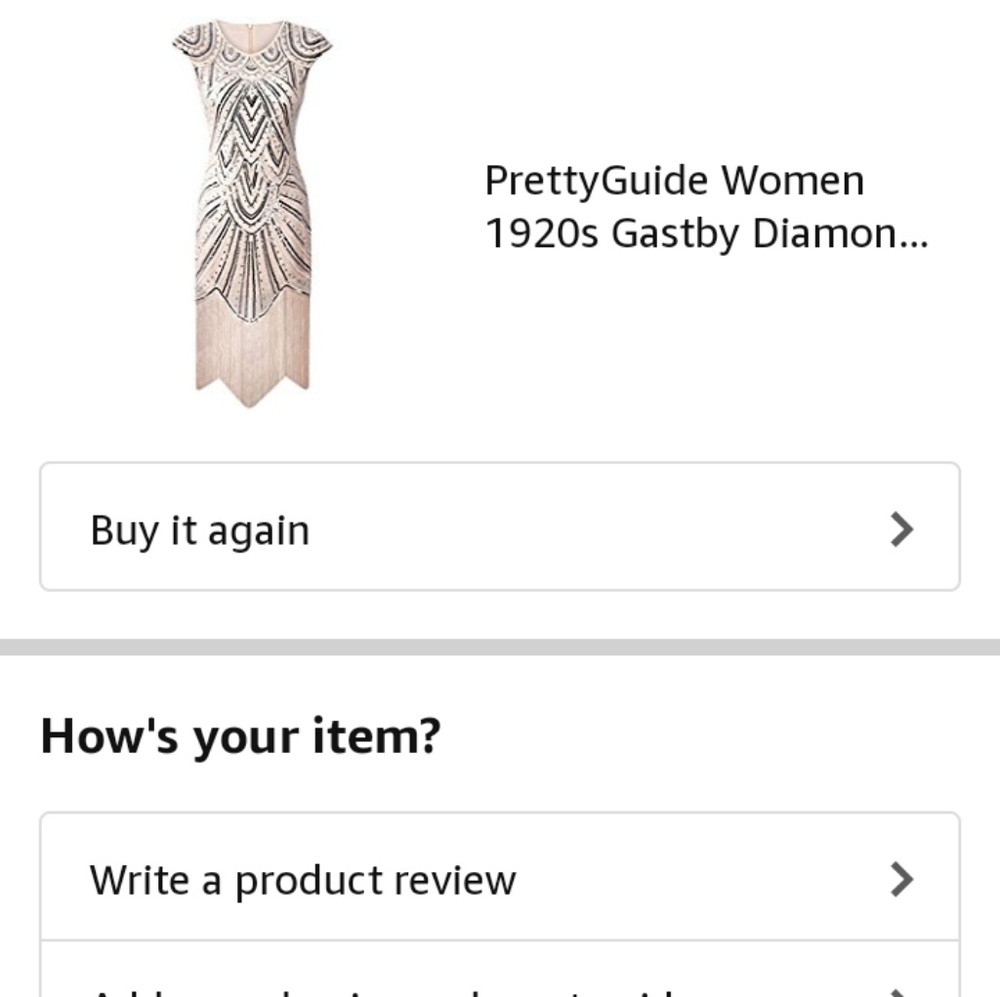Viewport: 1000px width, 997px height.
Task: Click the chevron beside Write a product review
Action: 899,879
